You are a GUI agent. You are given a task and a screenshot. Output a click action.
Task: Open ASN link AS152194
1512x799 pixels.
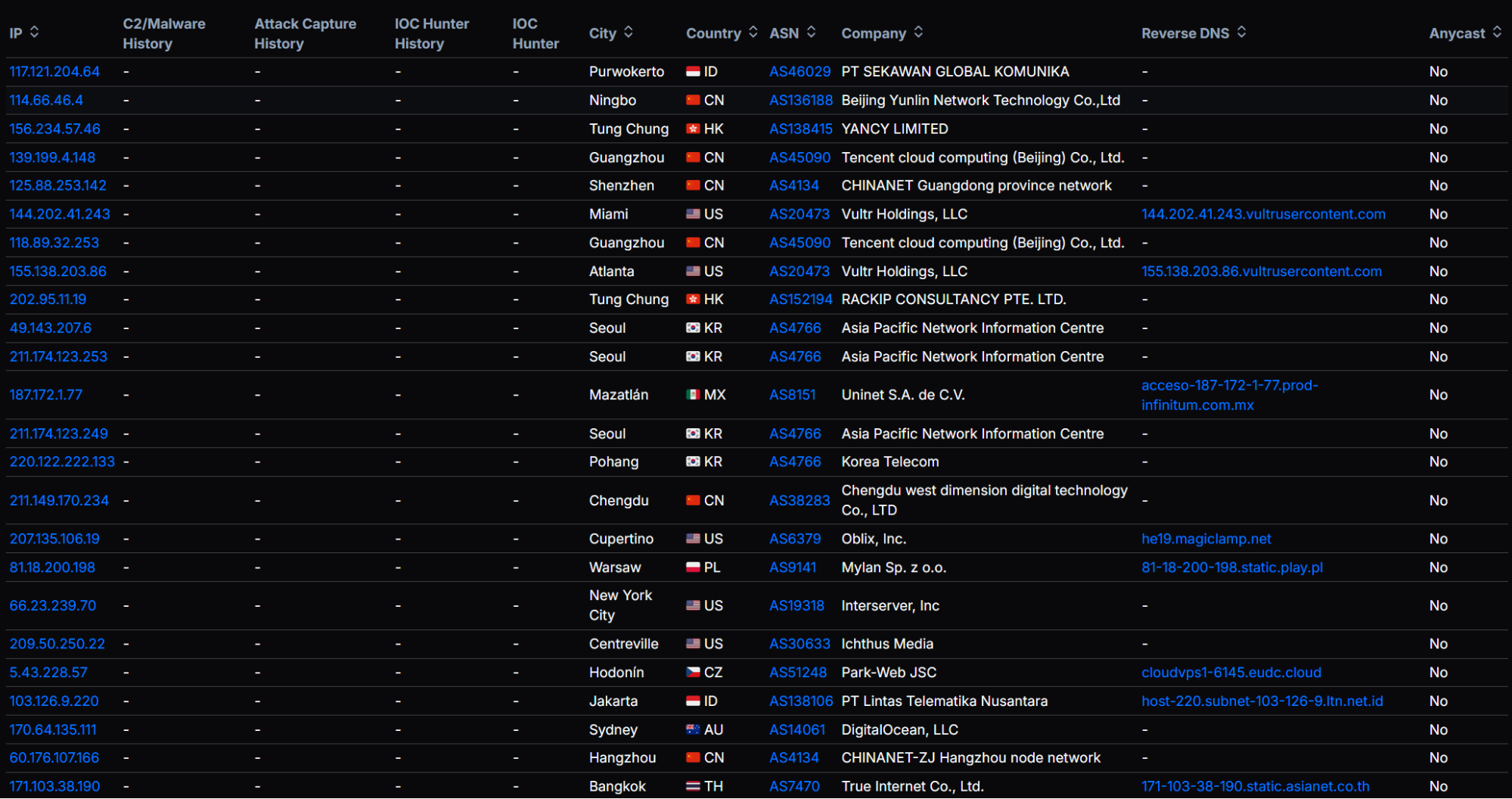[x=801, y=300]
